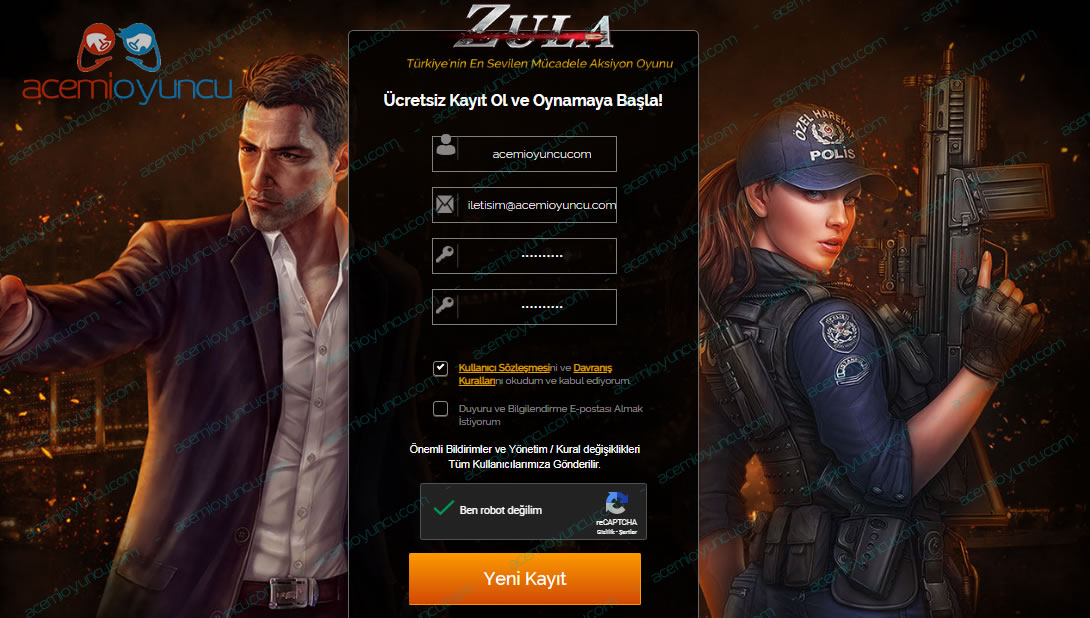Click the acemioyuncu logo at top left

pos(127,63)
